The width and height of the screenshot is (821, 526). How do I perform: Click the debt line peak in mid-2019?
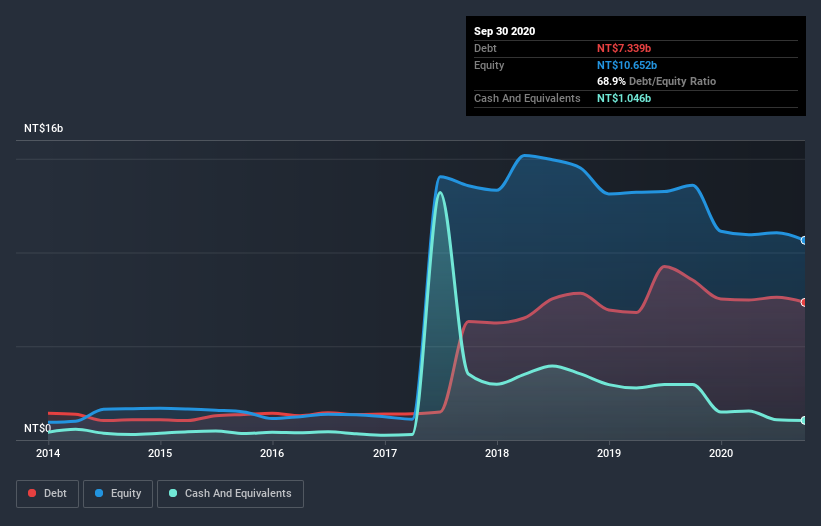pos(664,266)
